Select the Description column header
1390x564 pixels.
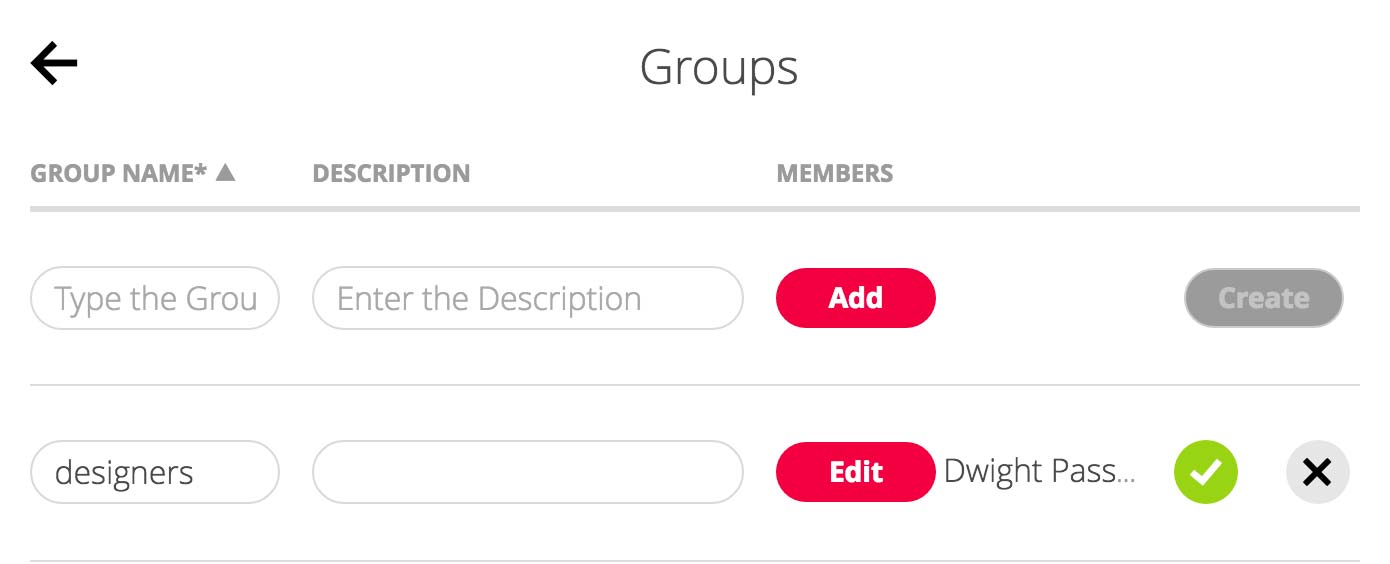coord(391,173)
